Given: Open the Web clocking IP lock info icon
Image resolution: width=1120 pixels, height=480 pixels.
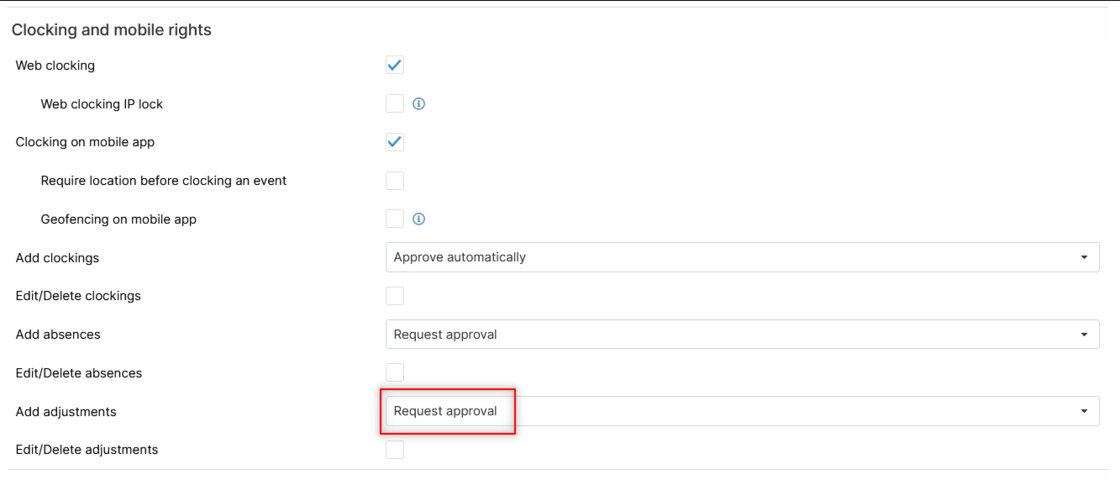Looking at the screenshot, I should 419,104.
